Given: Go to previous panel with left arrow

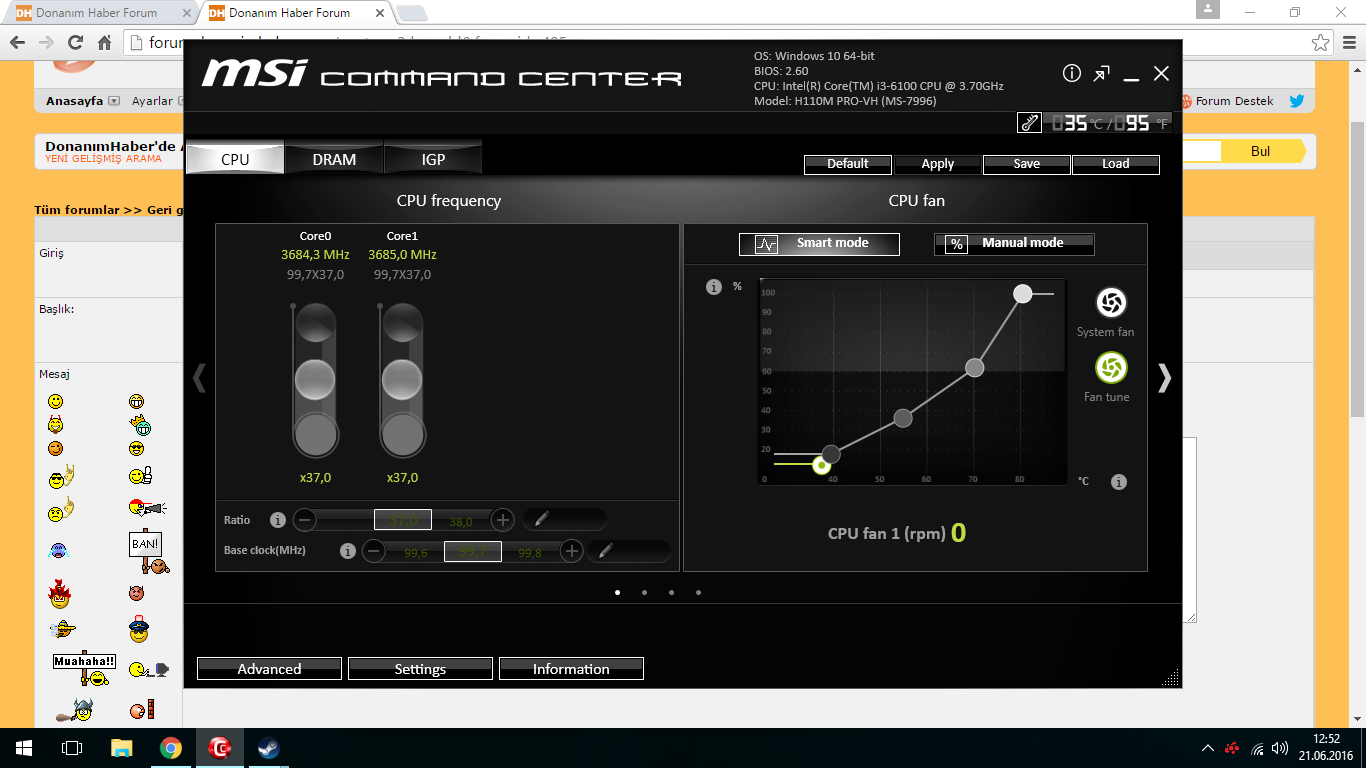Looking at the screenshot, I should click(x=199, y=377).
